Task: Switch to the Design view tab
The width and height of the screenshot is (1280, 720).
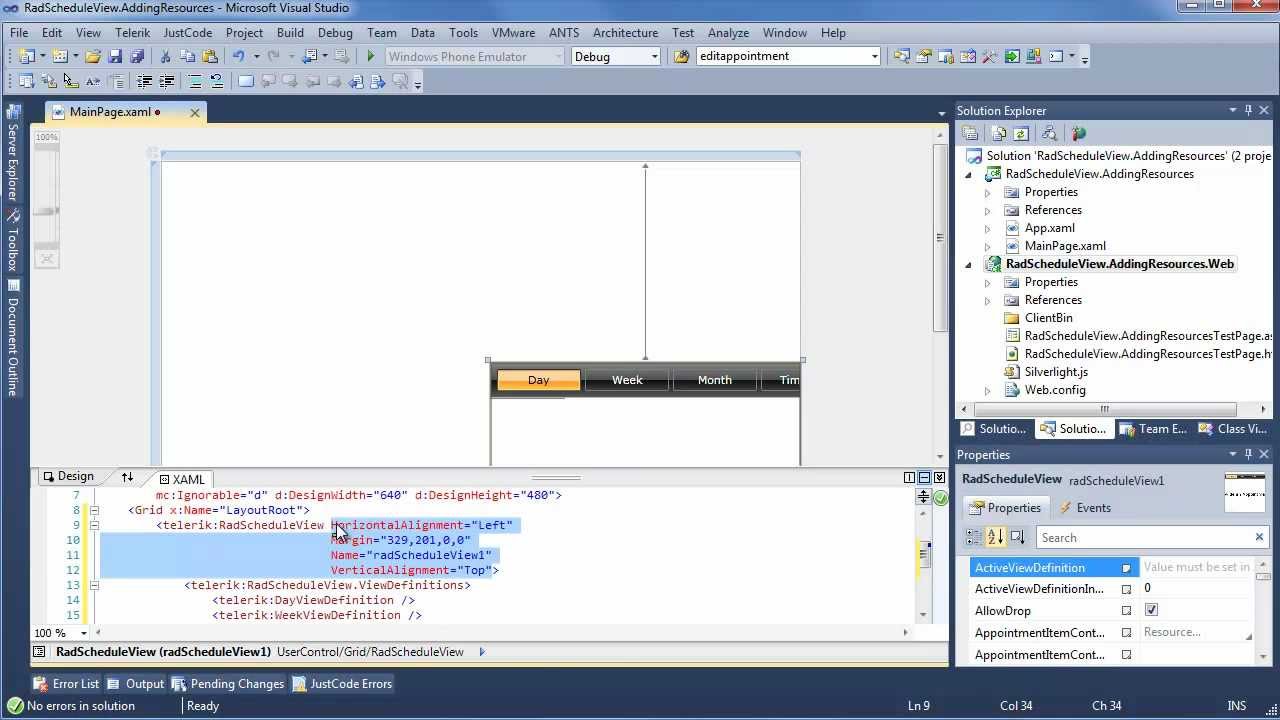Action: 67,477
